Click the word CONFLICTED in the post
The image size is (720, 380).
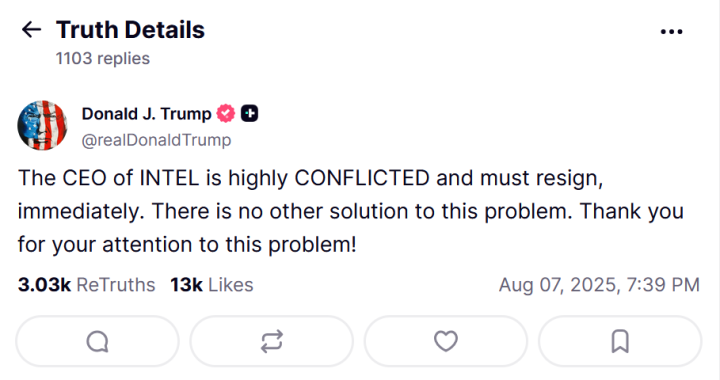tap(362, 178)
